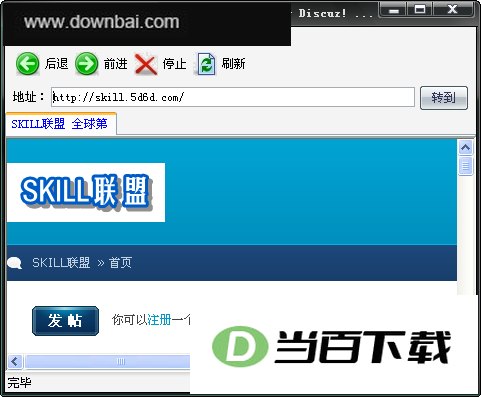Minimize the browser window
This screenshot has width=481, height=397.
point(394,10)
